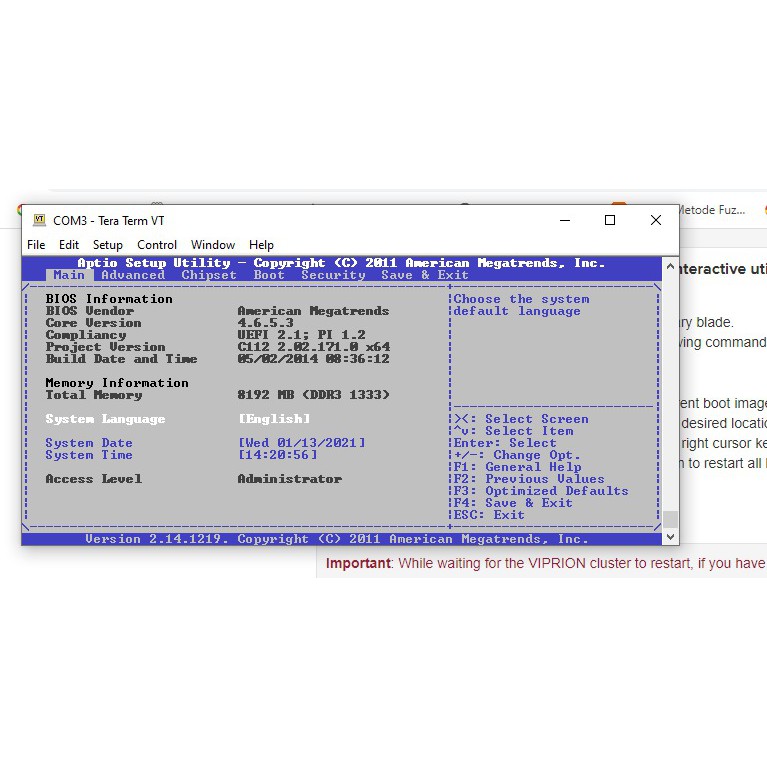This screenshot has width=767, height=767.
Task: Open the Control menu
Action: (157, 245)
